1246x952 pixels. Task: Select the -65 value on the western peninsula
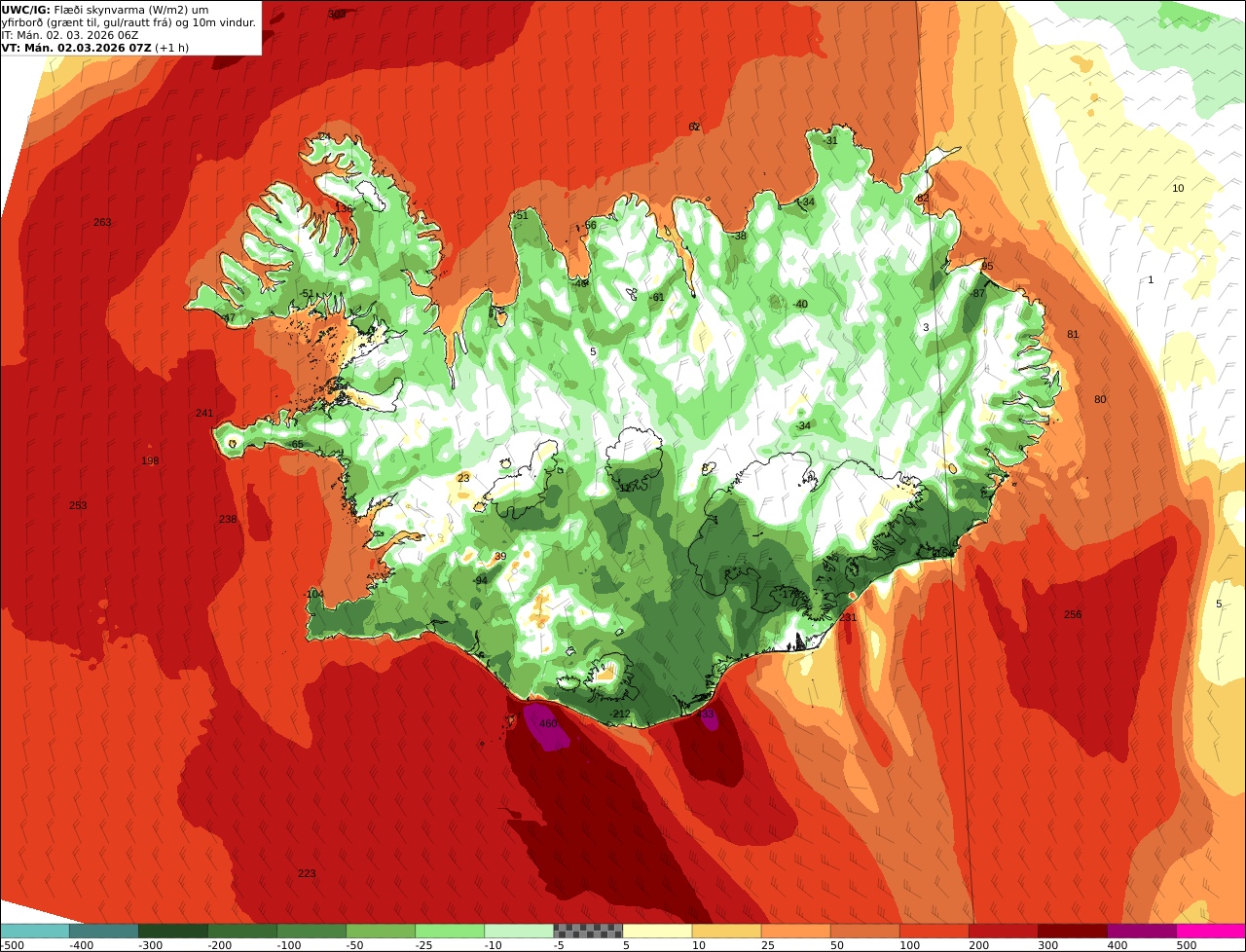pos(296,445)
